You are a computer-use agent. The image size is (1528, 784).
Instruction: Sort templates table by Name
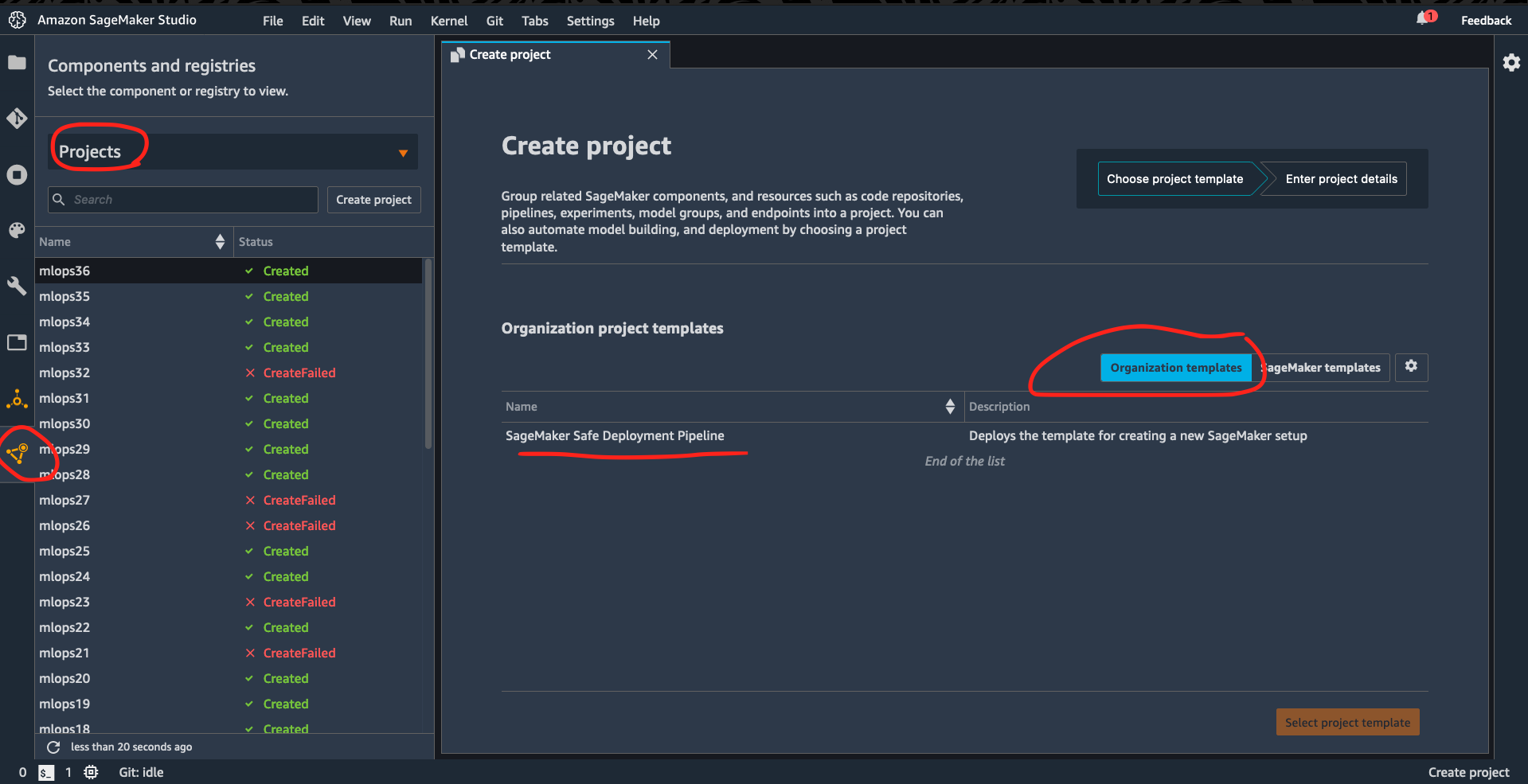click(x=950, y=407)
